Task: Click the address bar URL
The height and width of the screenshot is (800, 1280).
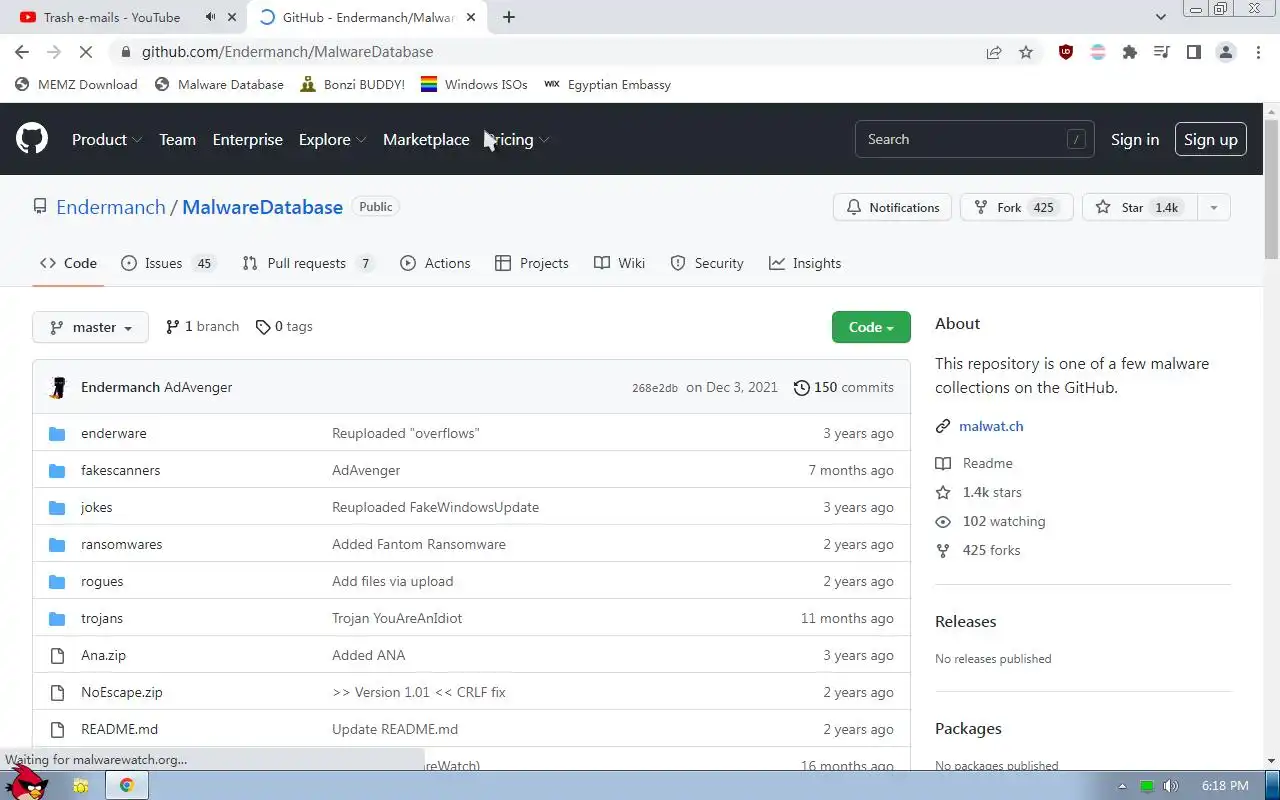Action: coord(287,52)
